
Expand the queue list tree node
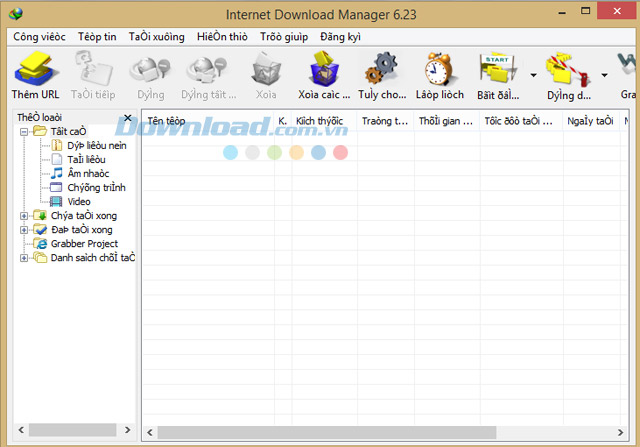[24, 257]
